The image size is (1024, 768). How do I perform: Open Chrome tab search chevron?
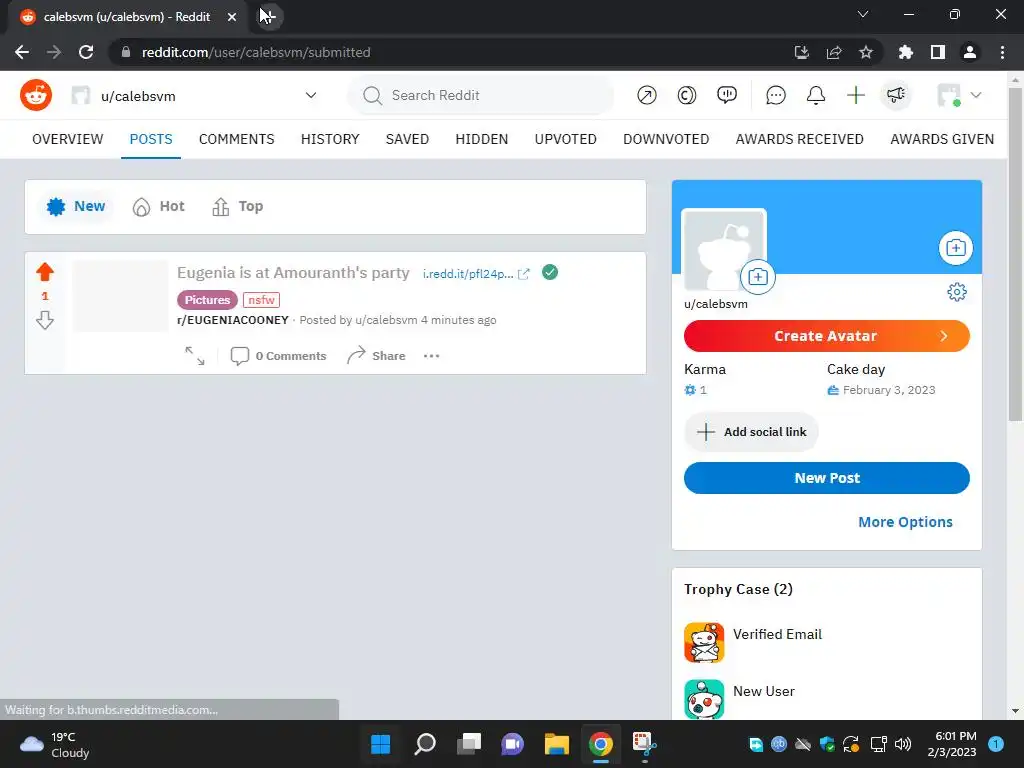[x=863, y=14]
